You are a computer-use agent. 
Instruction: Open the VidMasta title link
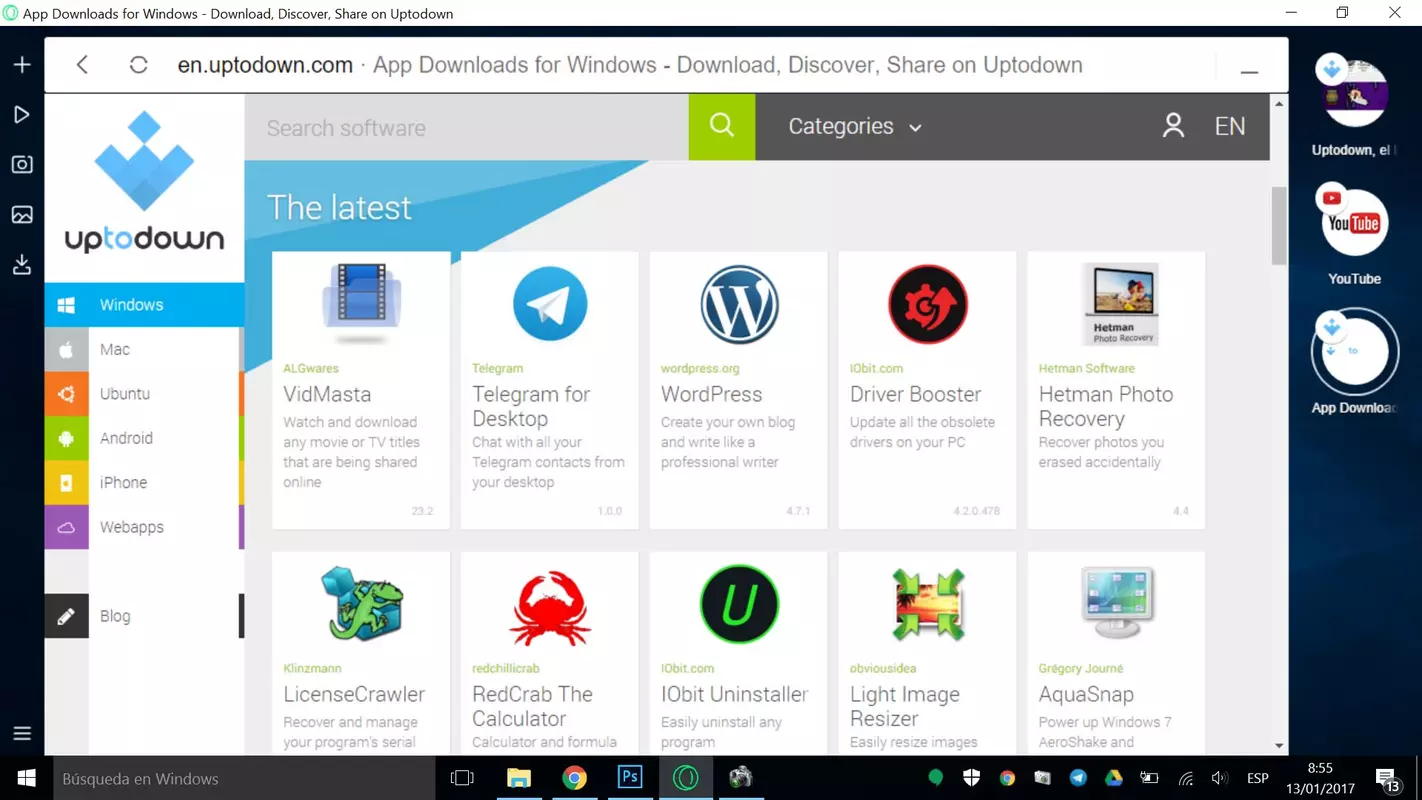click(327, 394)
